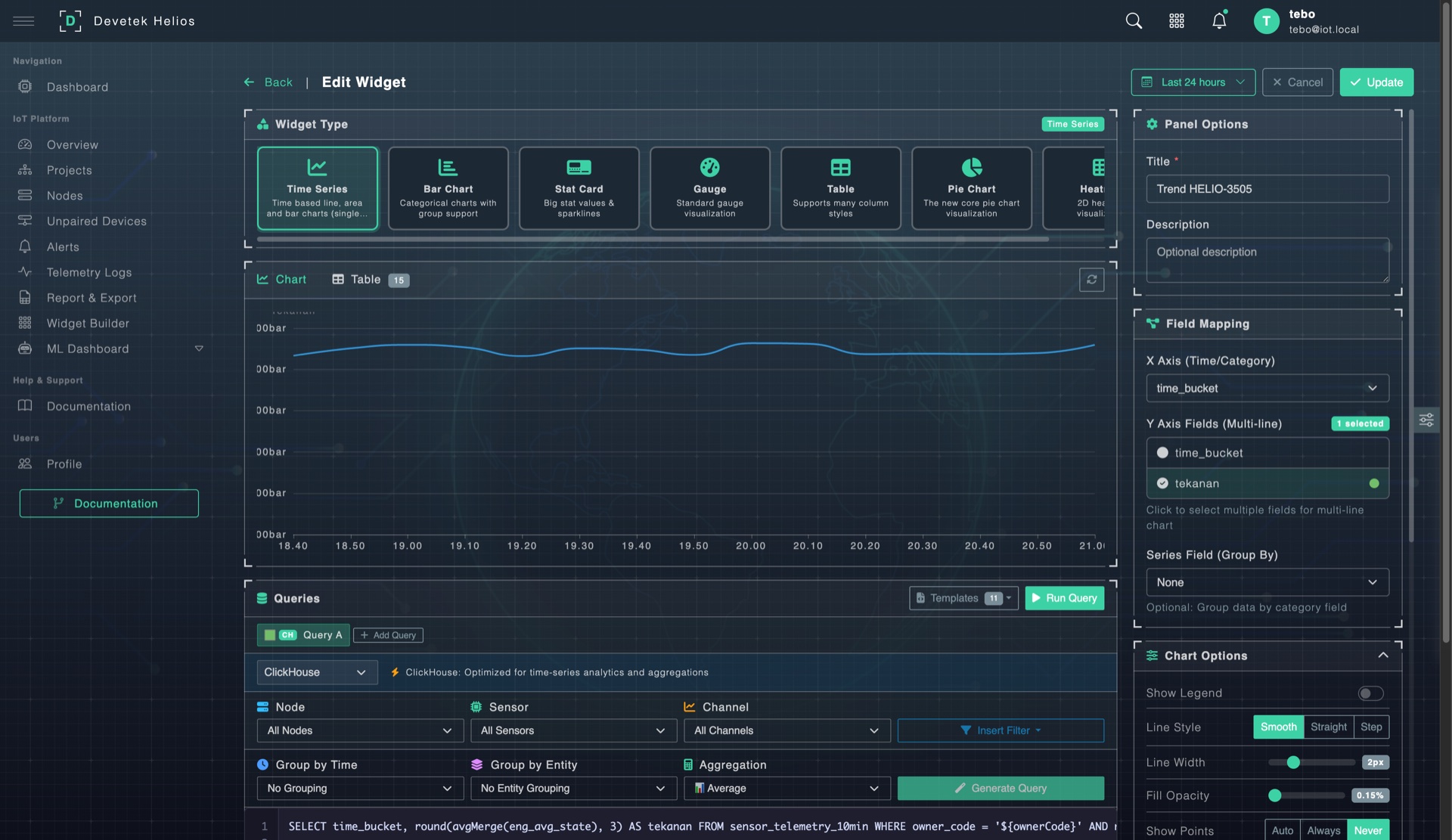Screen dimensions: 1452x840
Task: Click the refresh icon in Chart panel
Action: pyautogui.click(x=1091, y=280)
